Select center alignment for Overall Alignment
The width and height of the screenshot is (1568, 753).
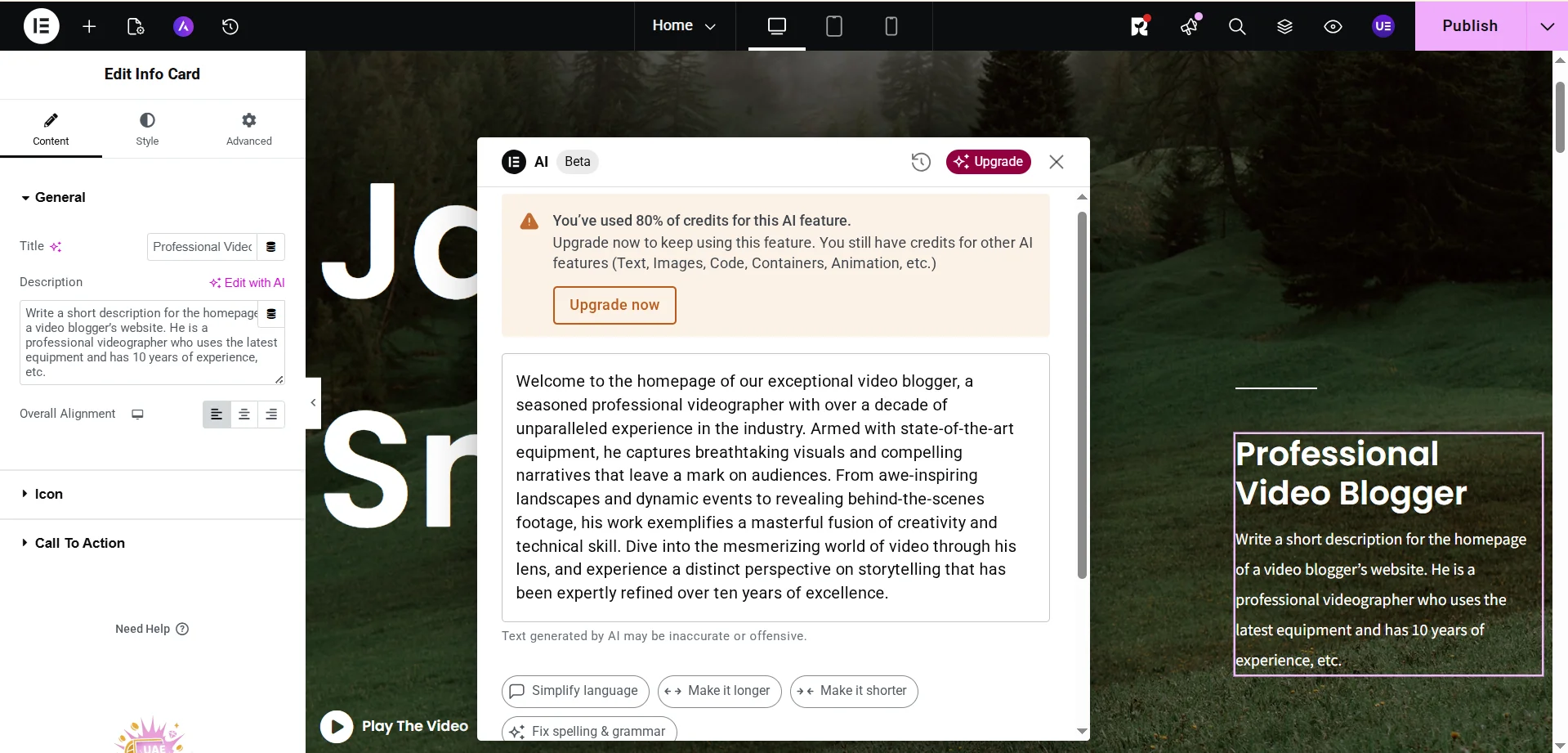click(x=243, y=414)
